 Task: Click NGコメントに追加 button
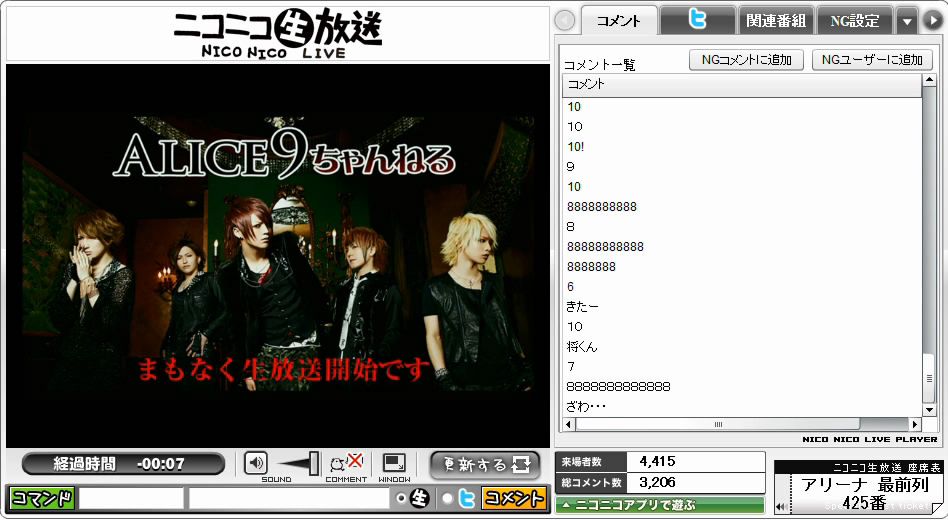point(747,60)
